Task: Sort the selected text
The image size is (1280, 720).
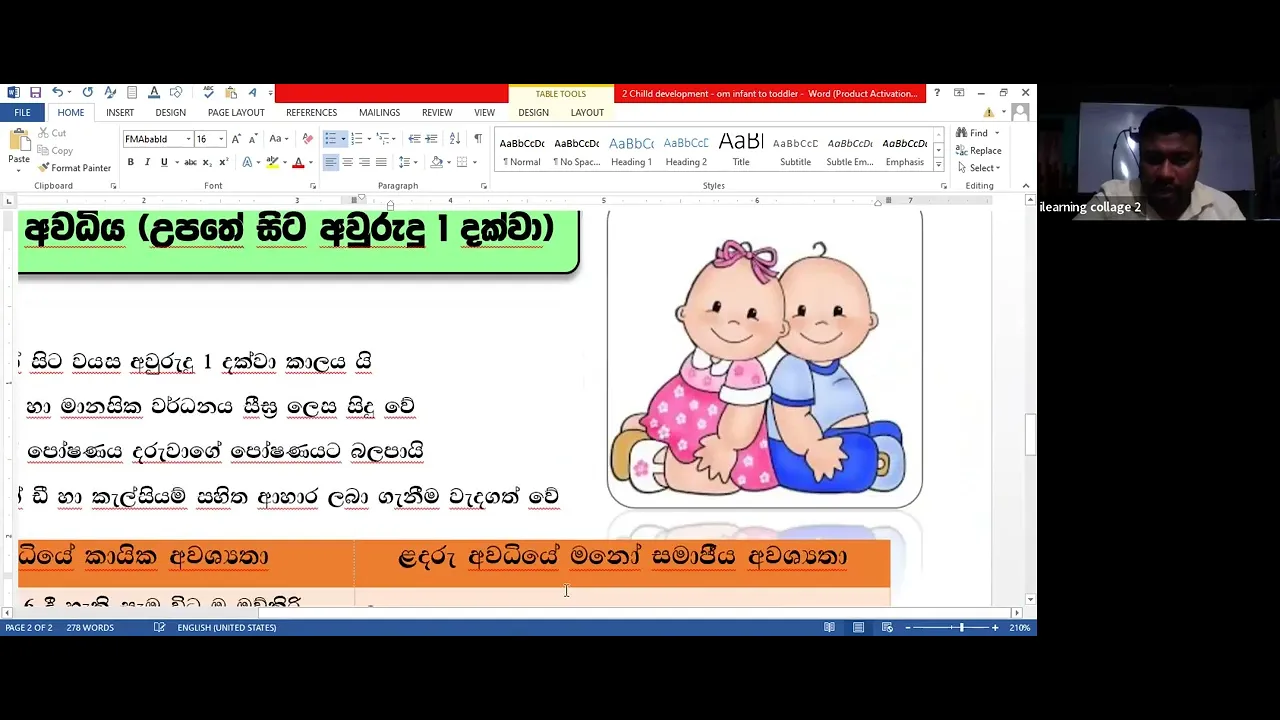Action: (455, 139)
